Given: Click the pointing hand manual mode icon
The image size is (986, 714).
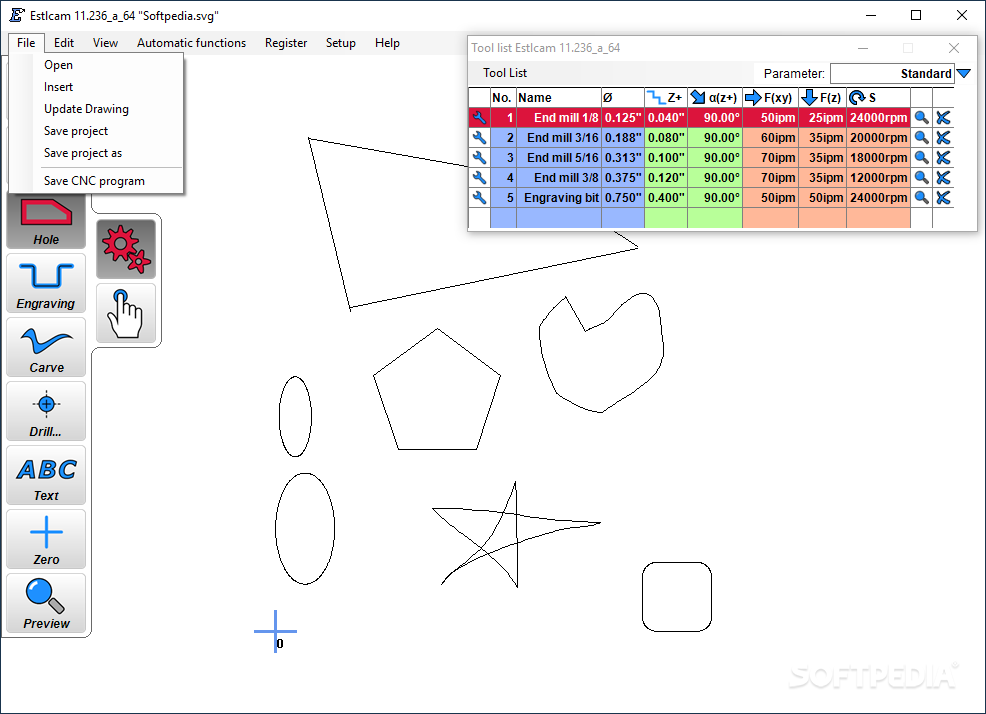Looking at the screenshot, I should tap(126, 313).
